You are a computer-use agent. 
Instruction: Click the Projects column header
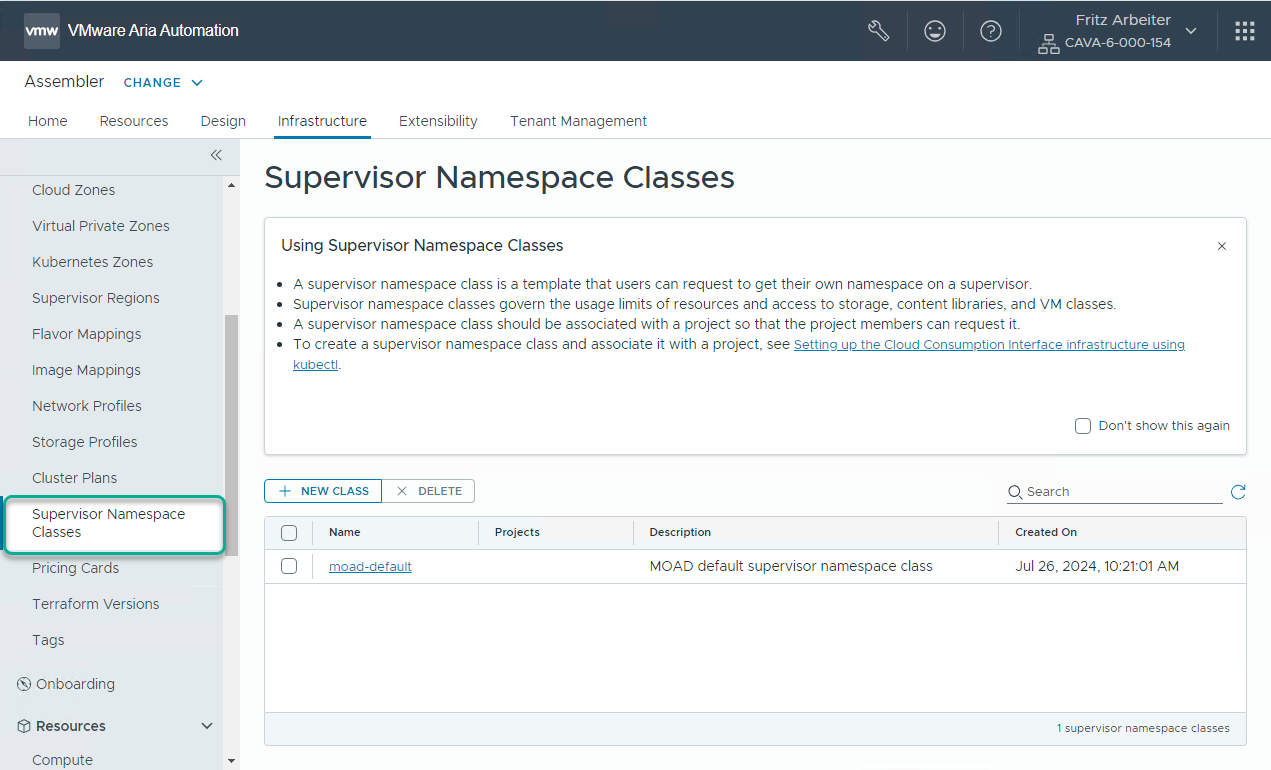(517, 532)
